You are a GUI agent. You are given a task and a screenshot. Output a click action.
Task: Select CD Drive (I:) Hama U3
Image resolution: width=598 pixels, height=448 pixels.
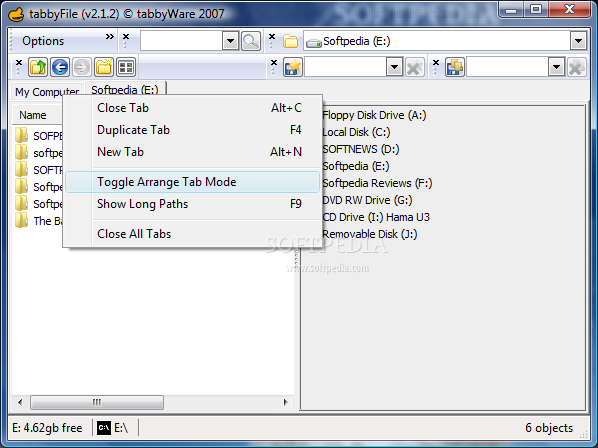point(376,217)
